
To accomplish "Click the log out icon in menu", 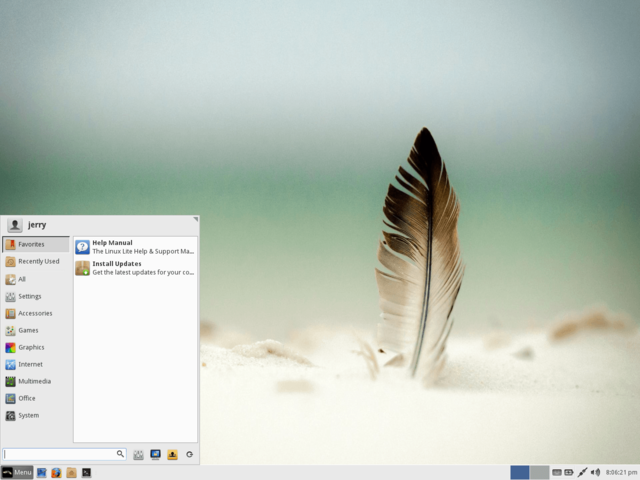I will click(x=189, y=454).
